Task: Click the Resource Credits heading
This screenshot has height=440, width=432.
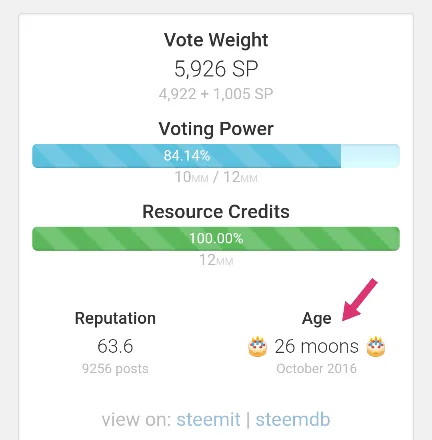Action: click(216, 212)
